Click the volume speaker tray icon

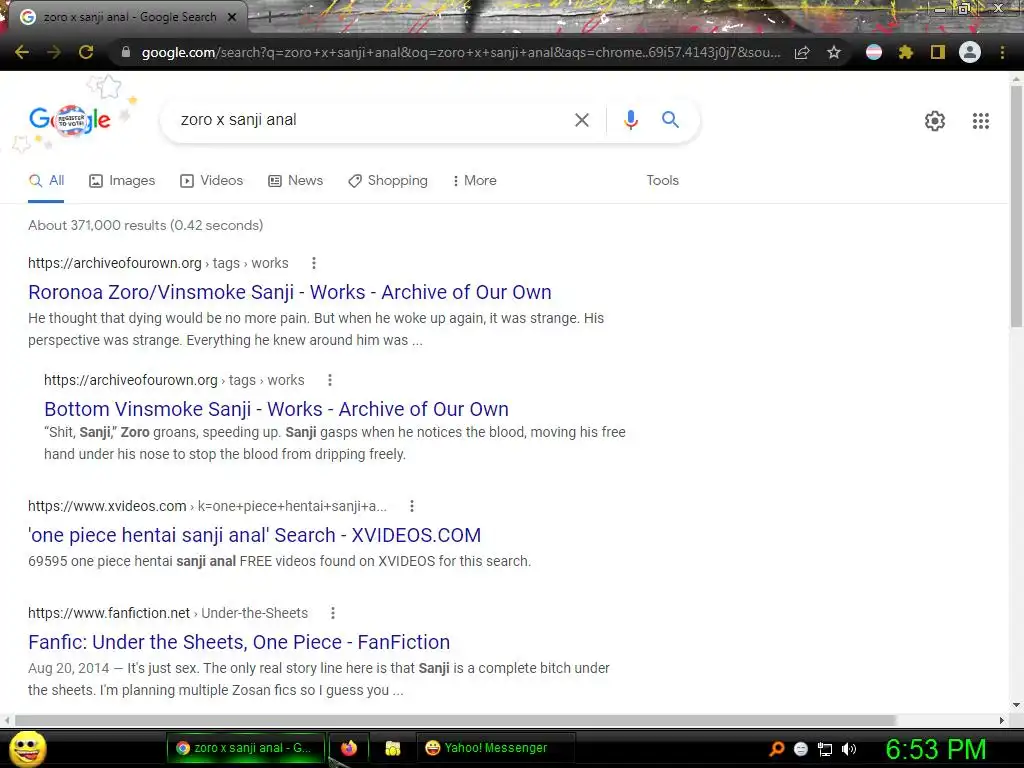[x=849, y=749]
